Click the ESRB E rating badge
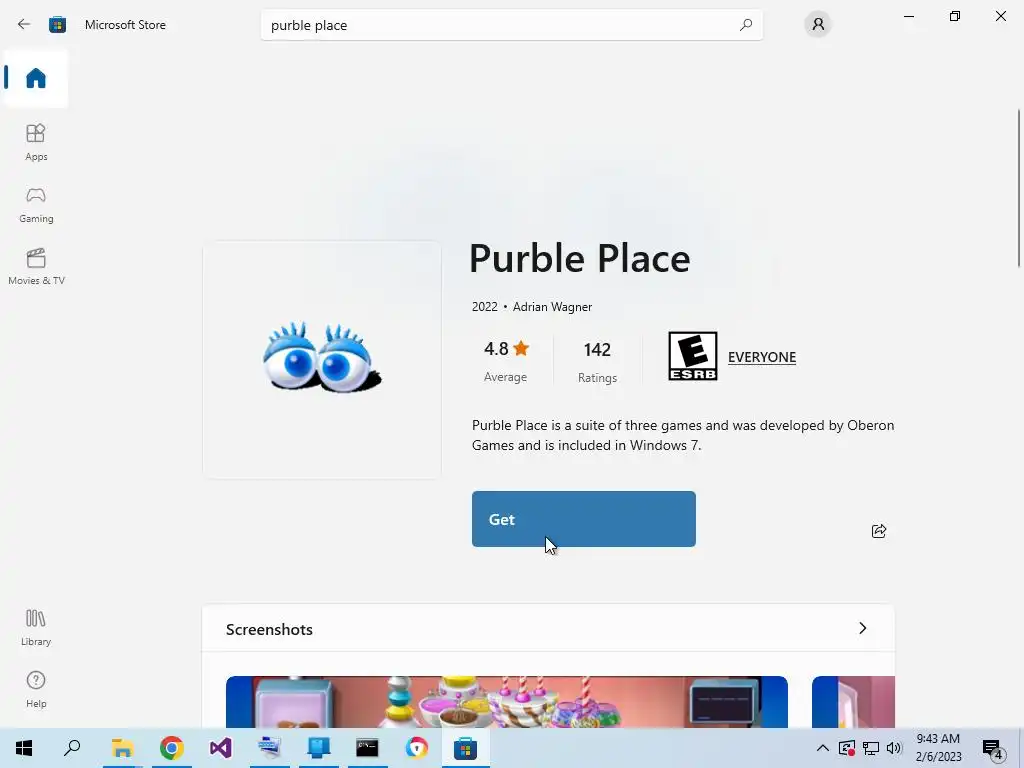Viewport: 1024px width, 768px height. (x=693, y=356)
